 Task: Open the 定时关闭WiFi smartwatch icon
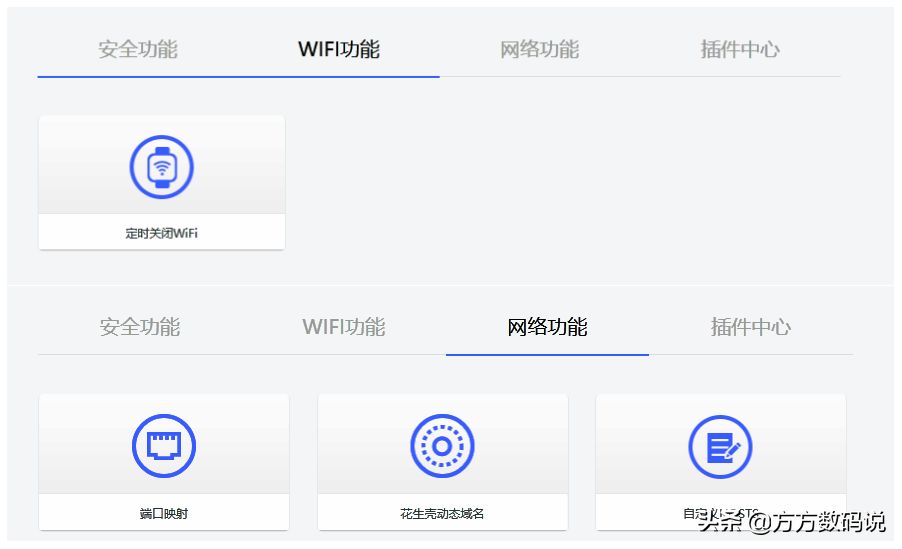click(x=162, y=167)
